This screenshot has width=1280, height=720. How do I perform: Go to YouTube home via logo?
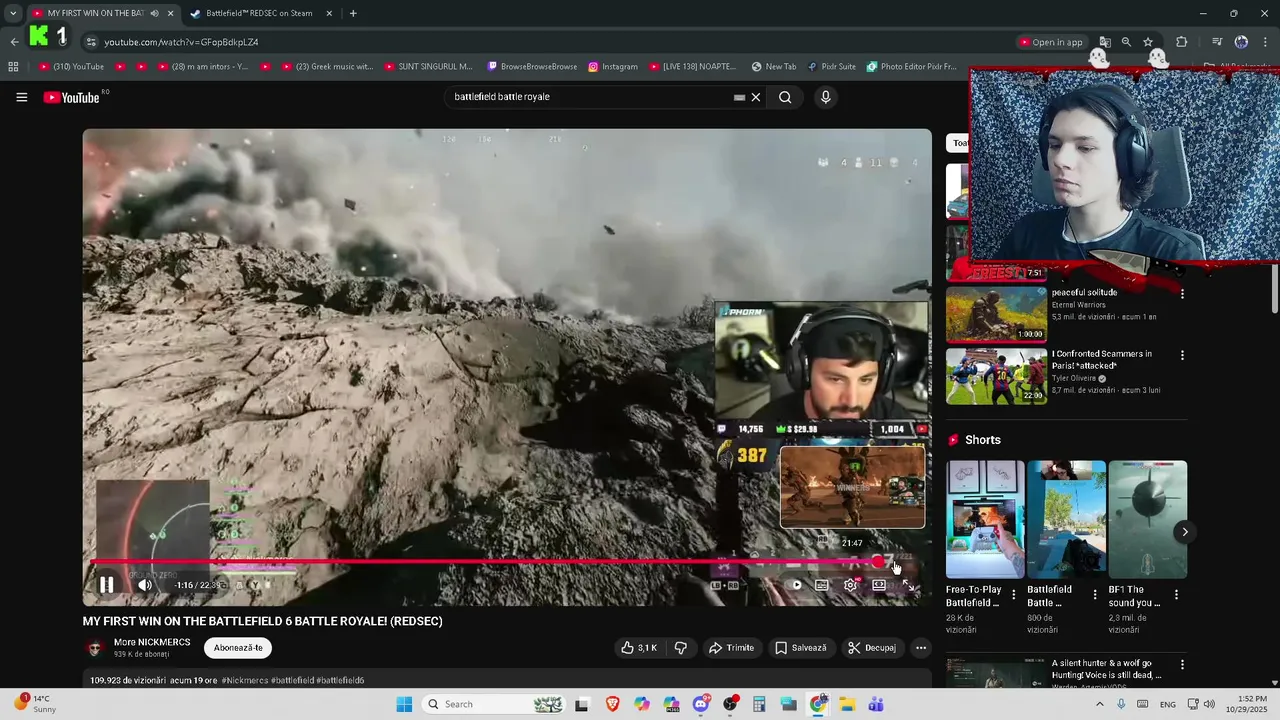tap(72, 97)
